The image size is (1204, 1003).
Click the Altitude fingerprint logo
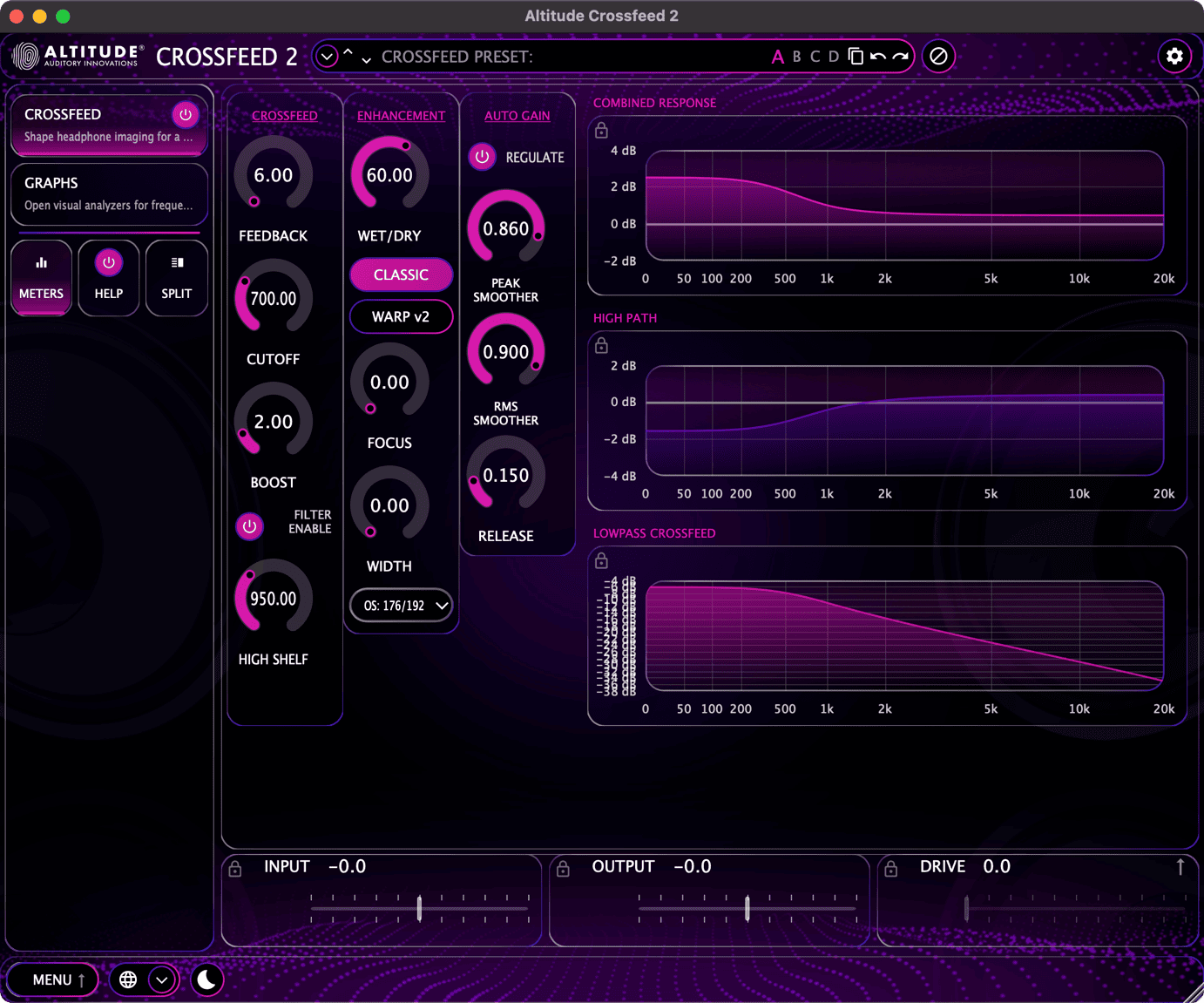click(25, 57)
